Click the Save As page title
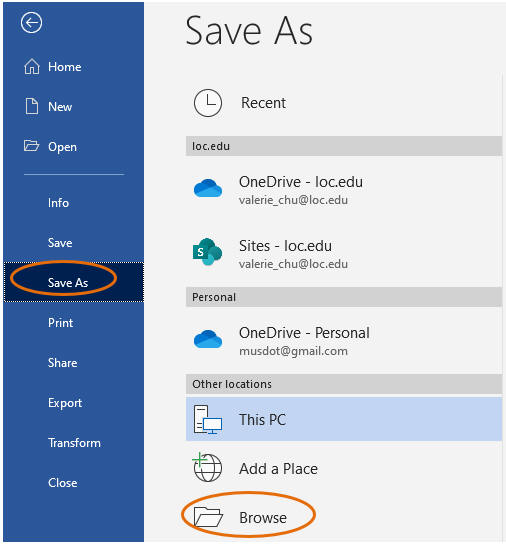Viewport: 506px width, 548px height. [249, 31]
